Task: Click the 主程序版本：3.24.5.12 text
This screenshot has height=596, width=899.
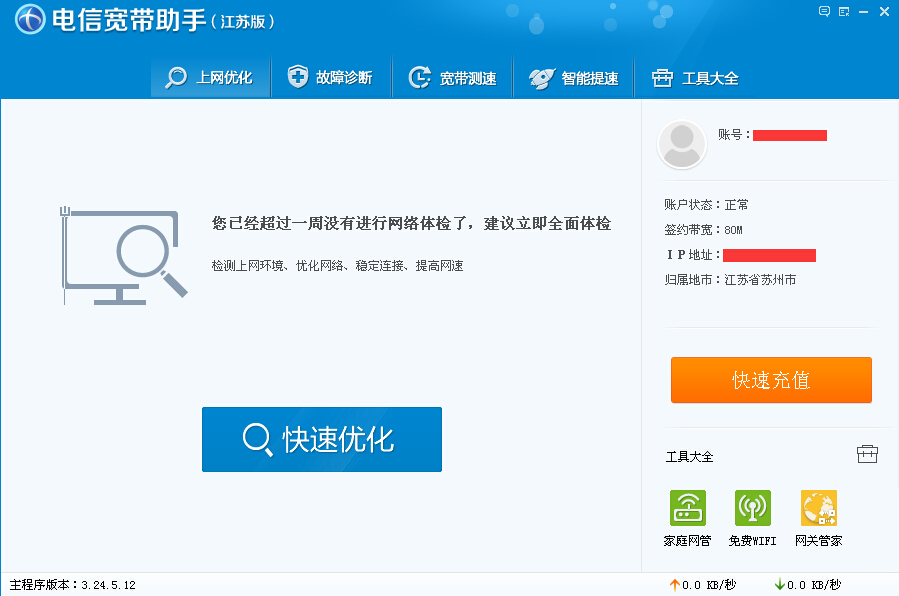Action: click(73, 585)
